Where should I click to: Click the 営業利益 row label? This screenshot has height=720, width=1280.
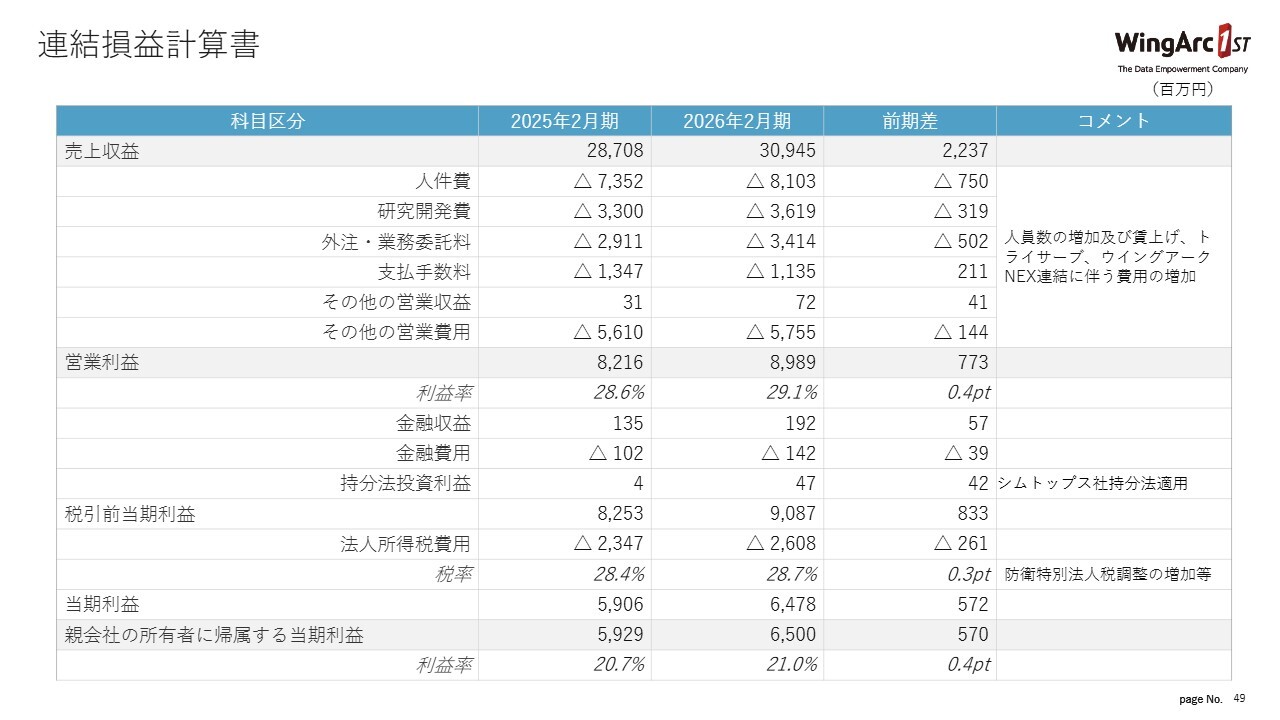[x=102, y=362]
